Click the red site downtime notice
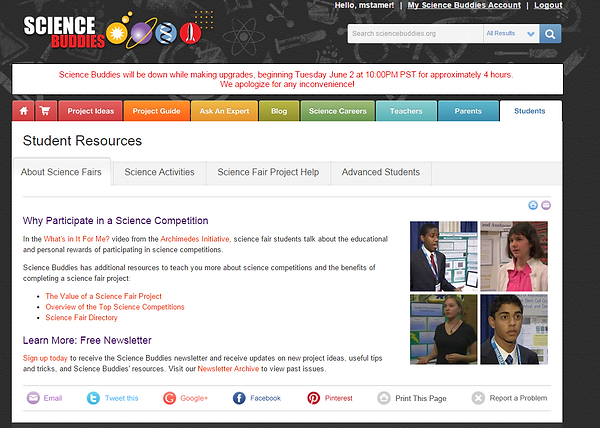 coord(286,79)
